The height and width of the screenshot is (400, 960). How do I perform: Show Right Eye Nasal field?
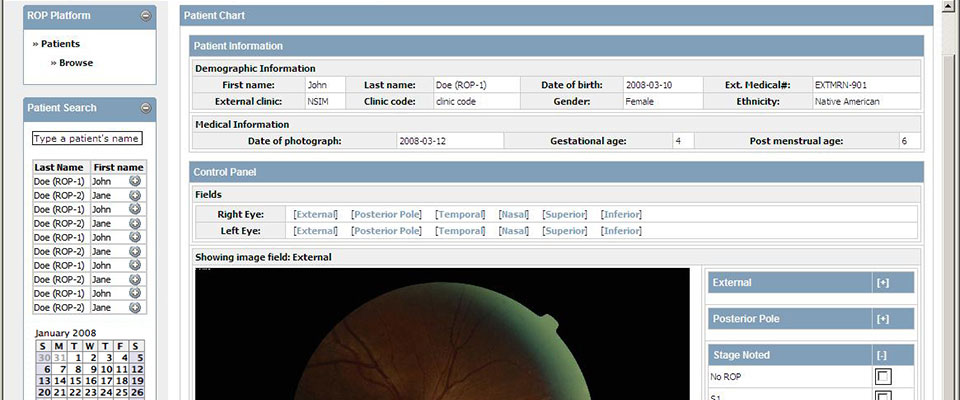pos(514,214)
